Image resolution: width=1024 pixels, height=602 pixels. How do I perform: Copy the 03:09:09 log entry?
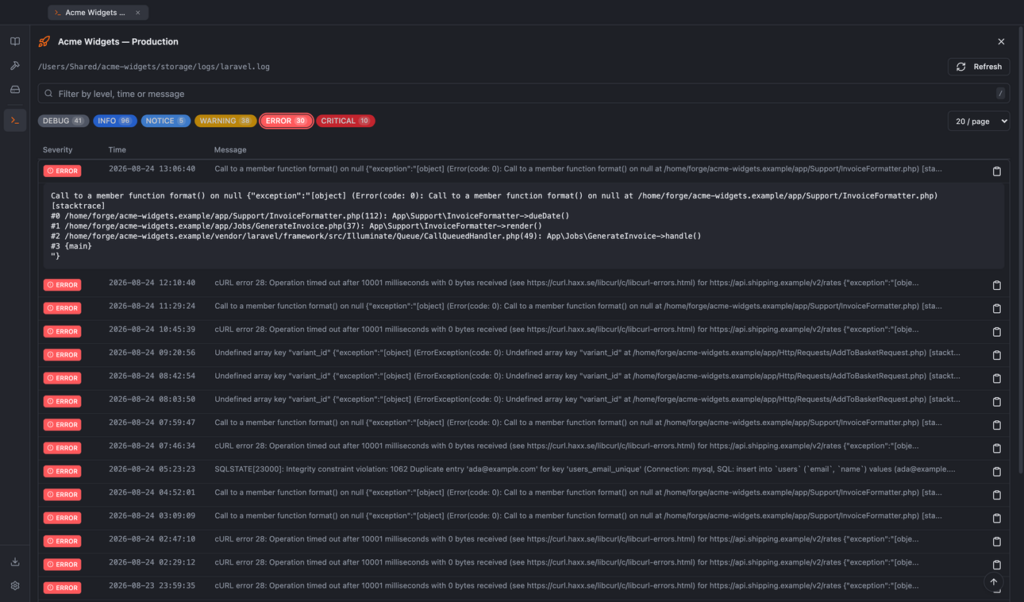pyautogui.click(x=997, y=518)
